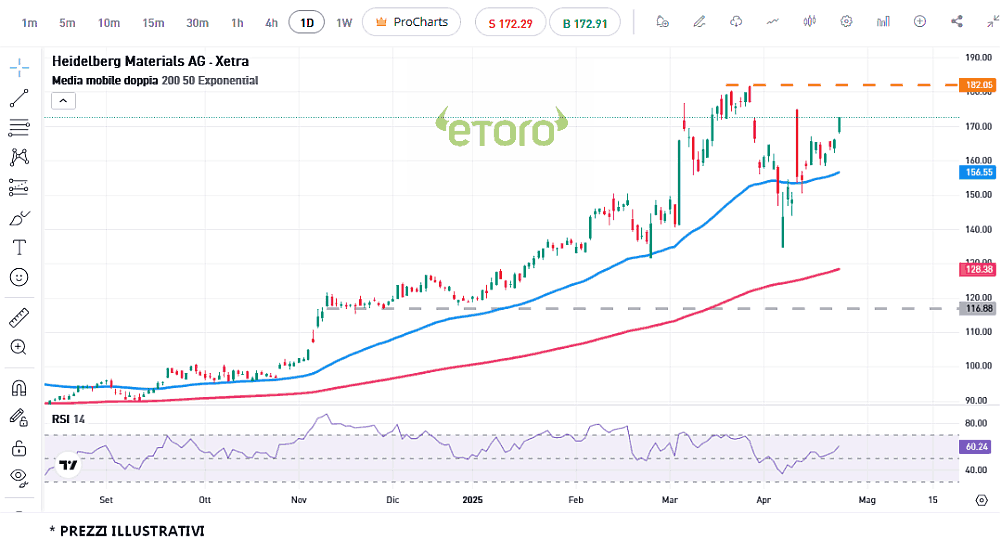Open ProCharts mode
Screen dimensions: 1000x540
point(411,22)
